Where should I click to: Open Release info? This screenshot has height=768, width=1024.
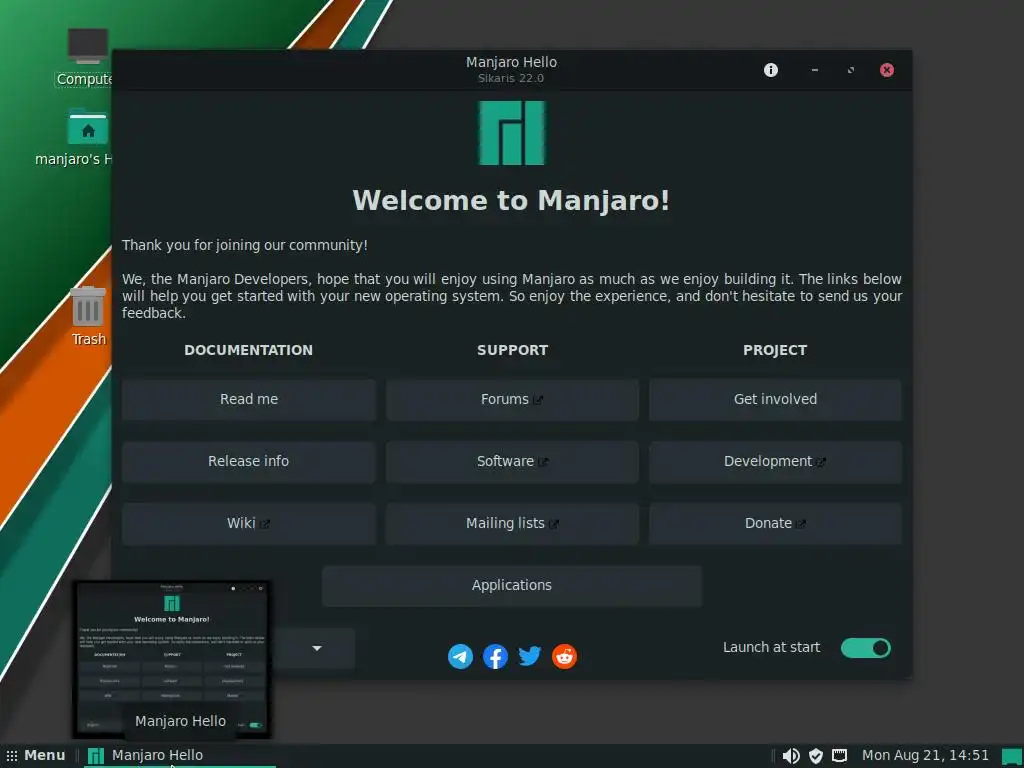coord(249,461)
